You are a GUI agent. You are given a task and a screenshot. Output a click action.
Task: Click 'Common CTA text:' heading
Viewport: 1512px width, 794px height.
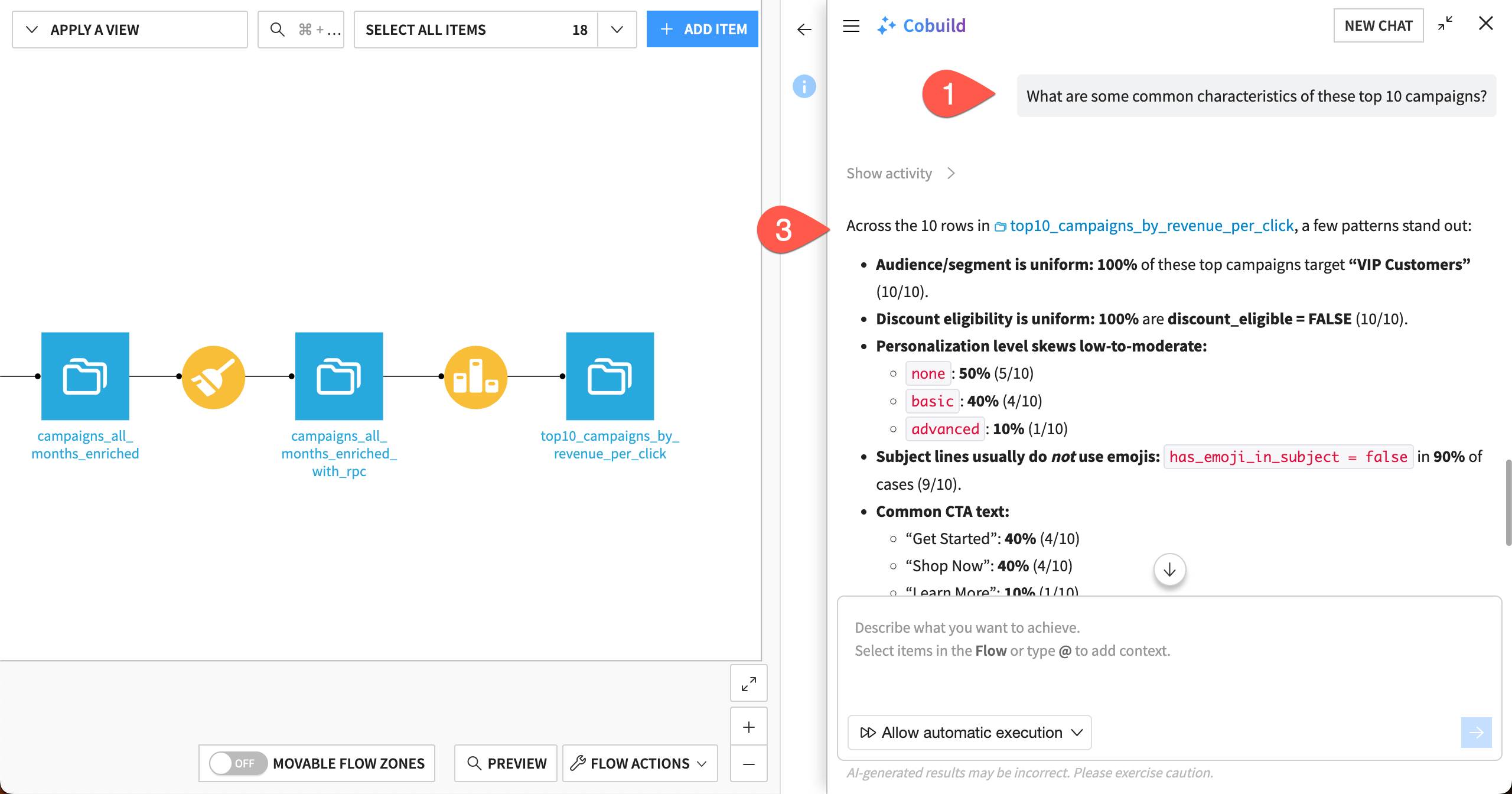(943, 512)
